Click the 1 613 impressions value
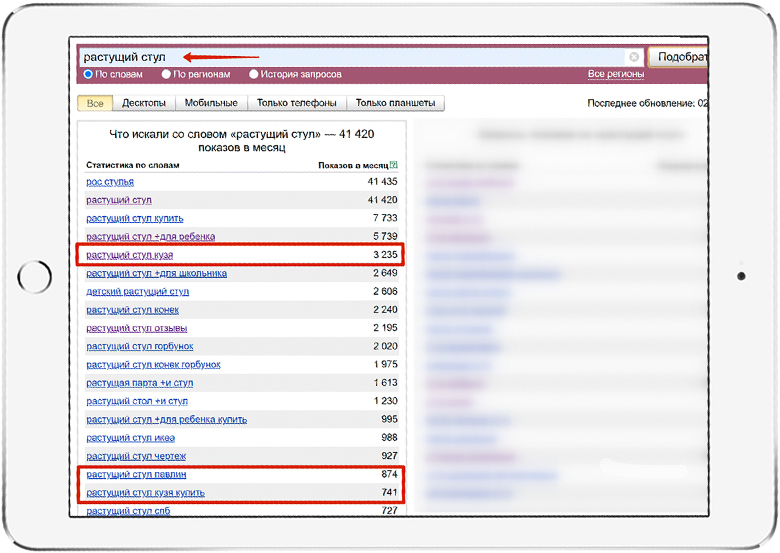This screenshot has width=780, height=553. [386, 382]
